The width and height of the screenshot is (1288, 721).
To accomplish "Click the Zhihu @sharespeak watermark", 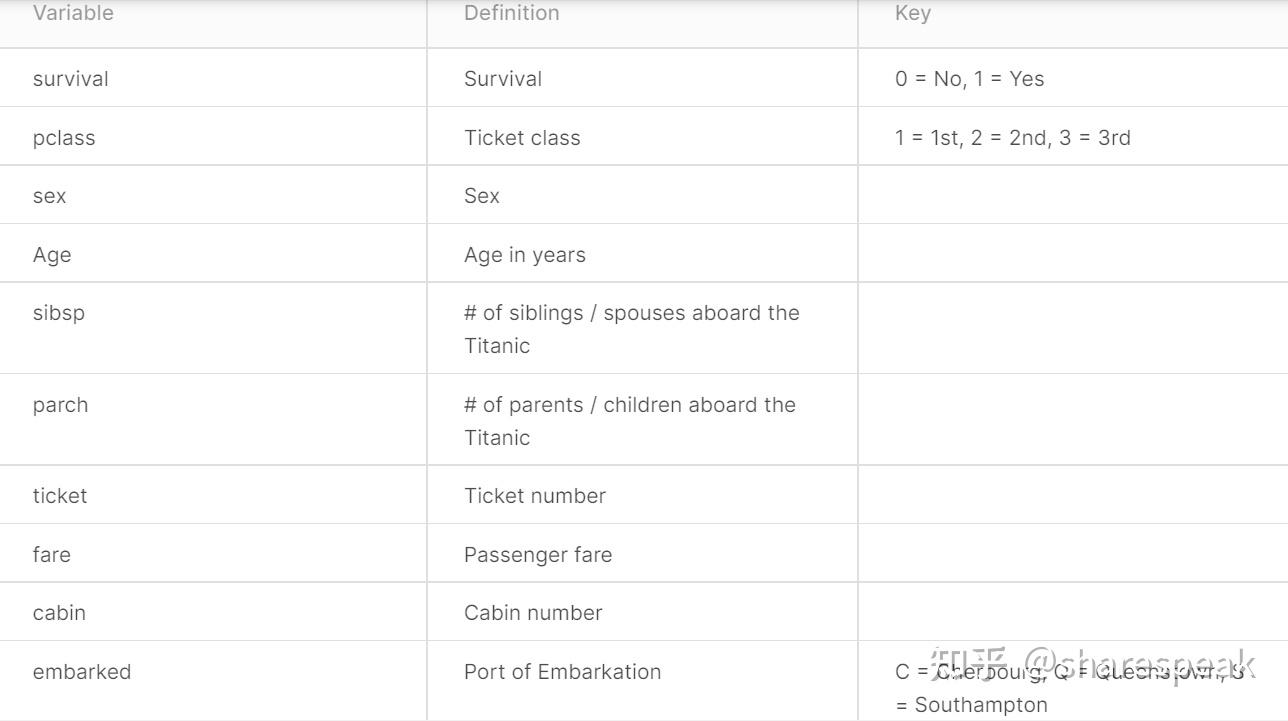I will pyautogui.click(x=1092, y=664).
